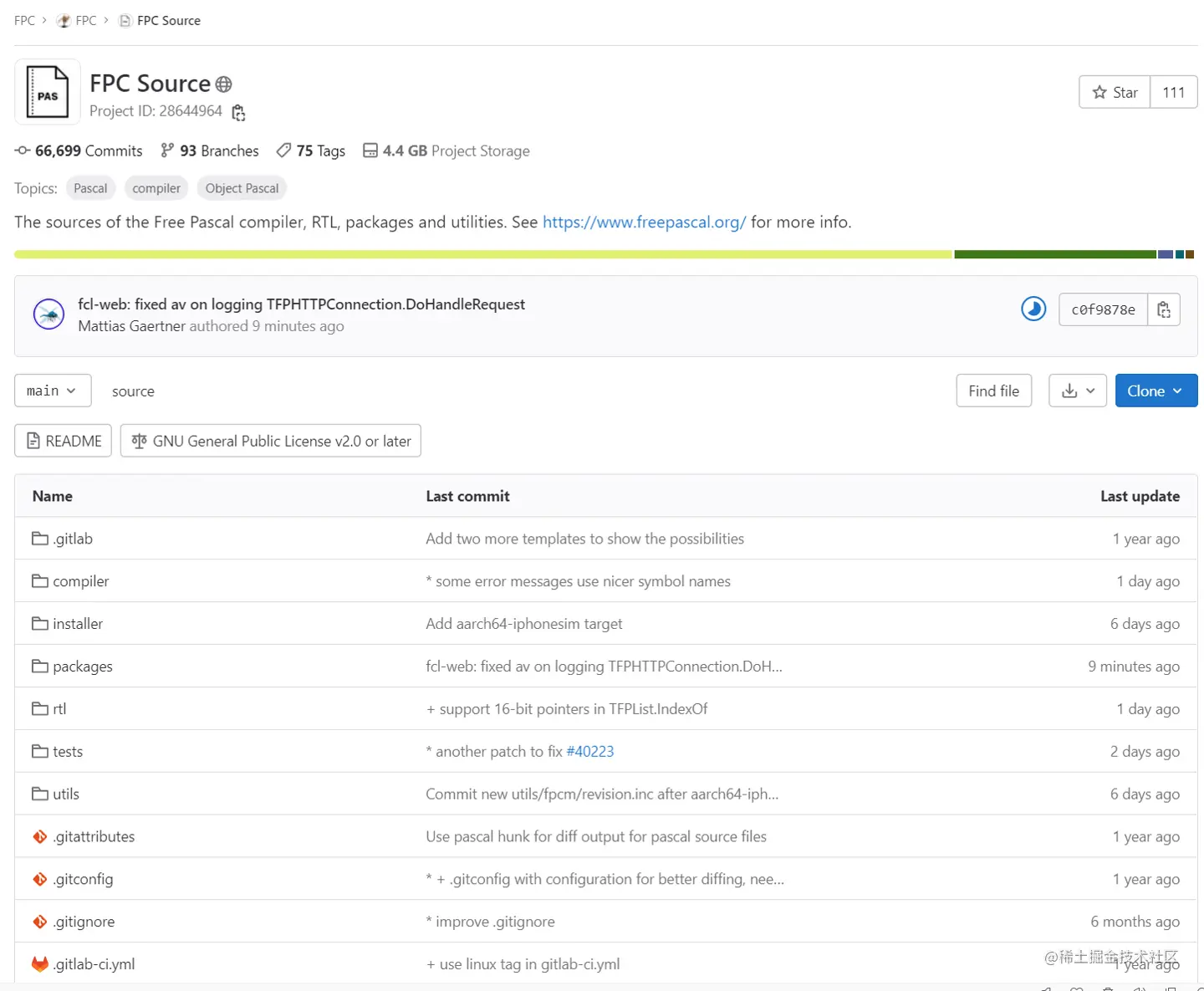
Task: Open the freepascal.org website link
Action: point(644,222)
